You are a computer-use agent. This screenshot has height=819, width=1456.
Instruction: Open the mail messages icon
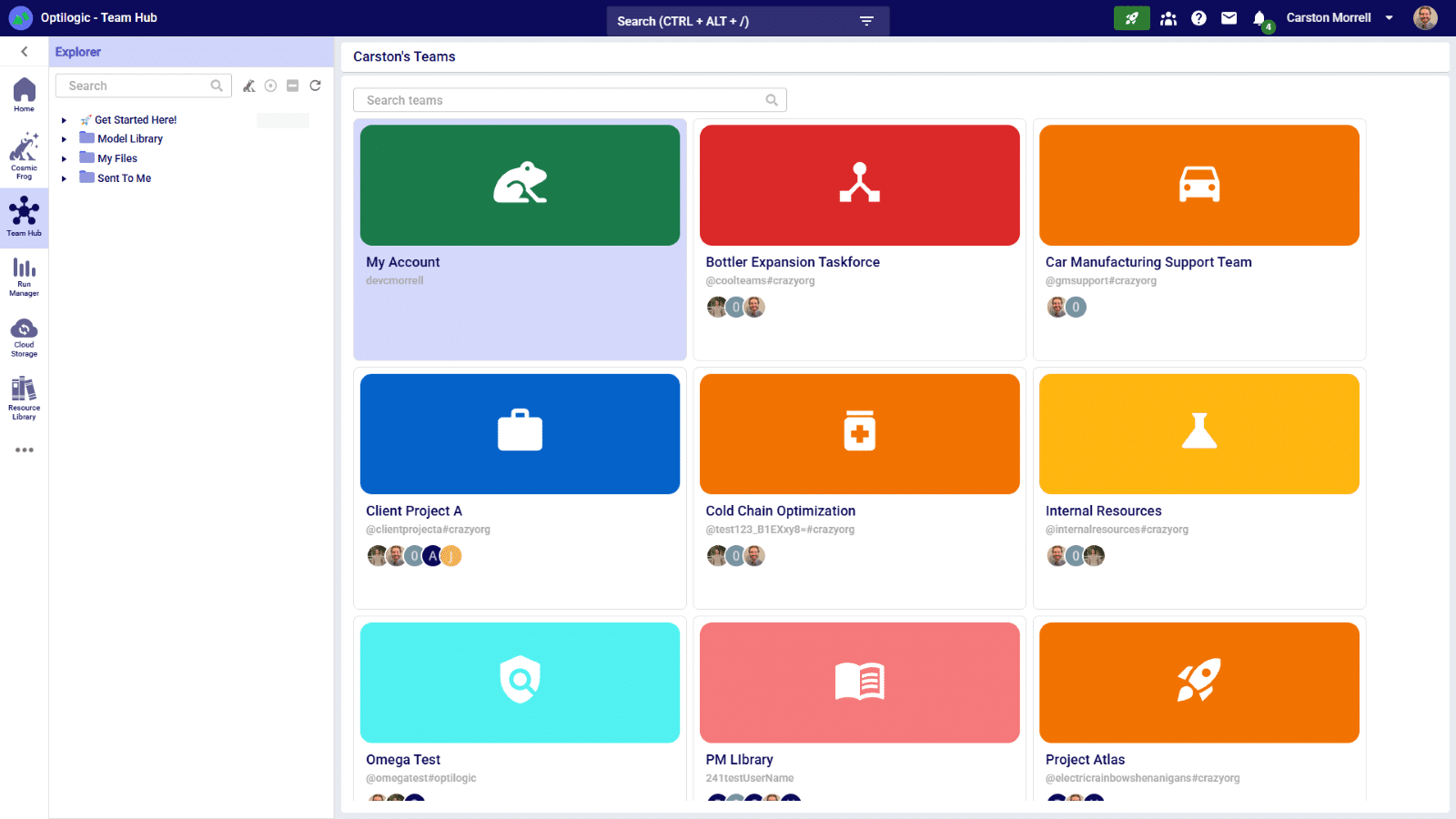pyautogui.click(x=1228, y=18)
